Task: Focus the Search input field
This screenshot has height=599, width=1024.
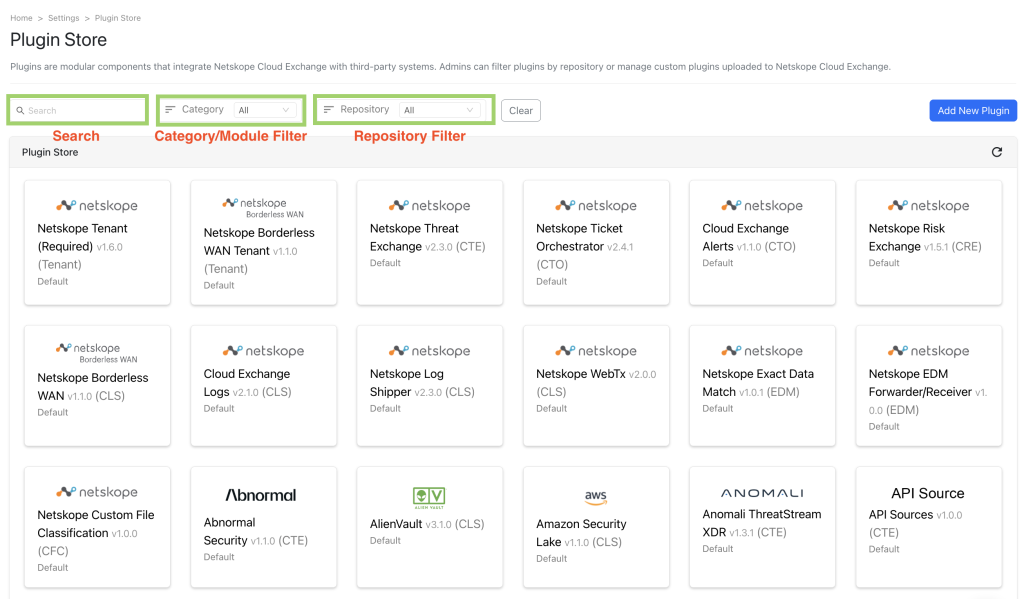Action: tap(78, 110)
